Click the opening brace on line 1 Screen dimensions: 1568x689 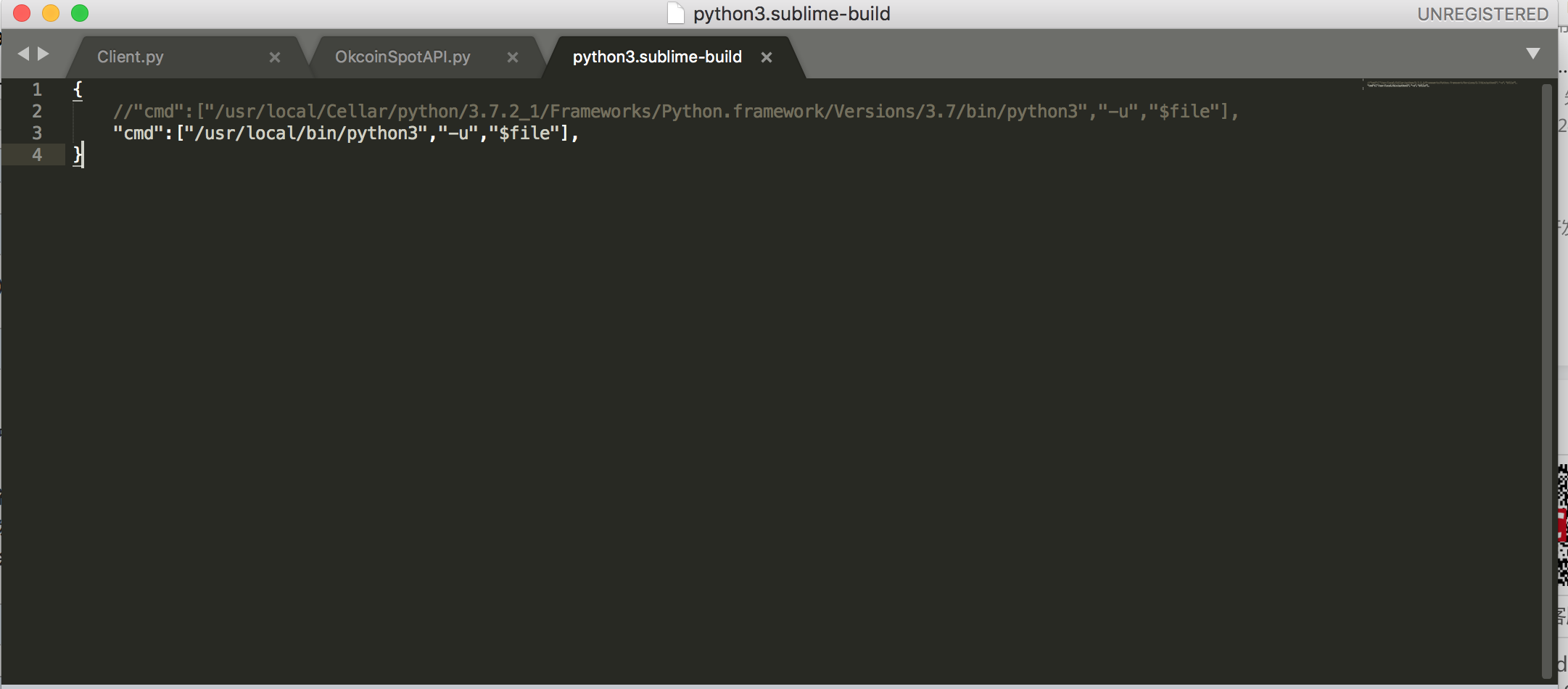tap(78, 89)
